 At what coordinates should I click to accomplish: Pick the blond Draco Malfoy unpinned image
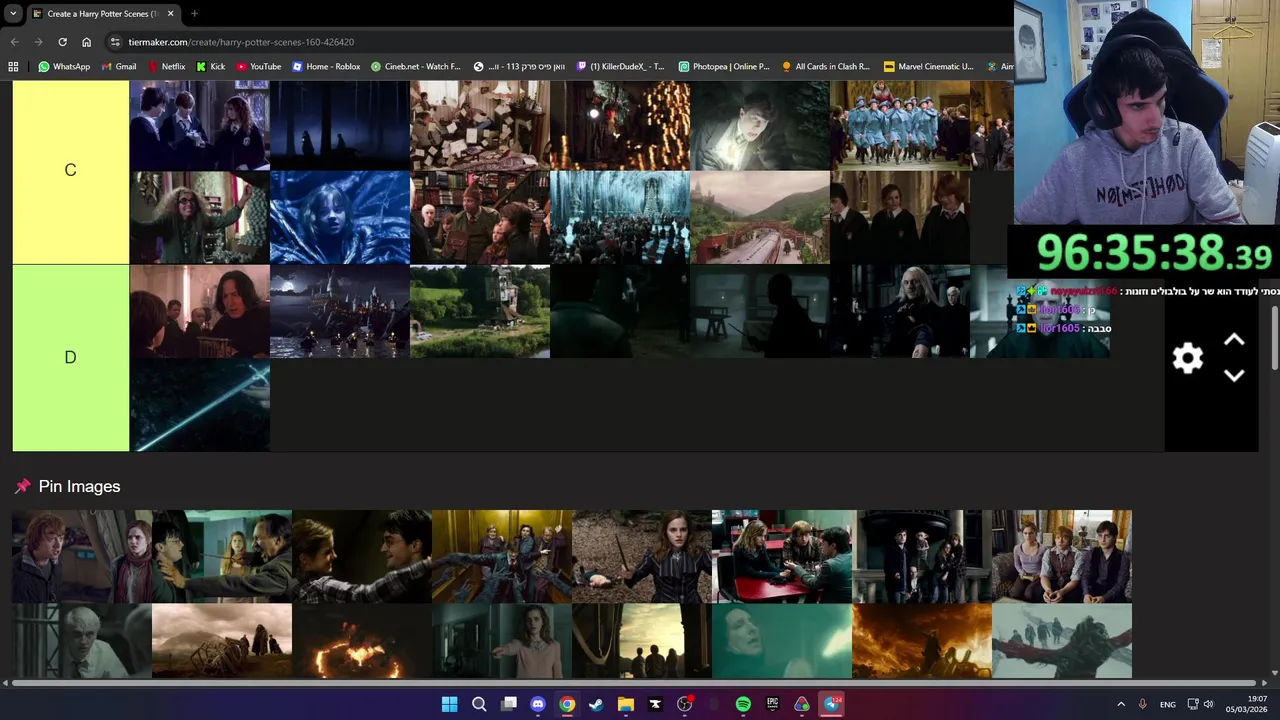82,641
